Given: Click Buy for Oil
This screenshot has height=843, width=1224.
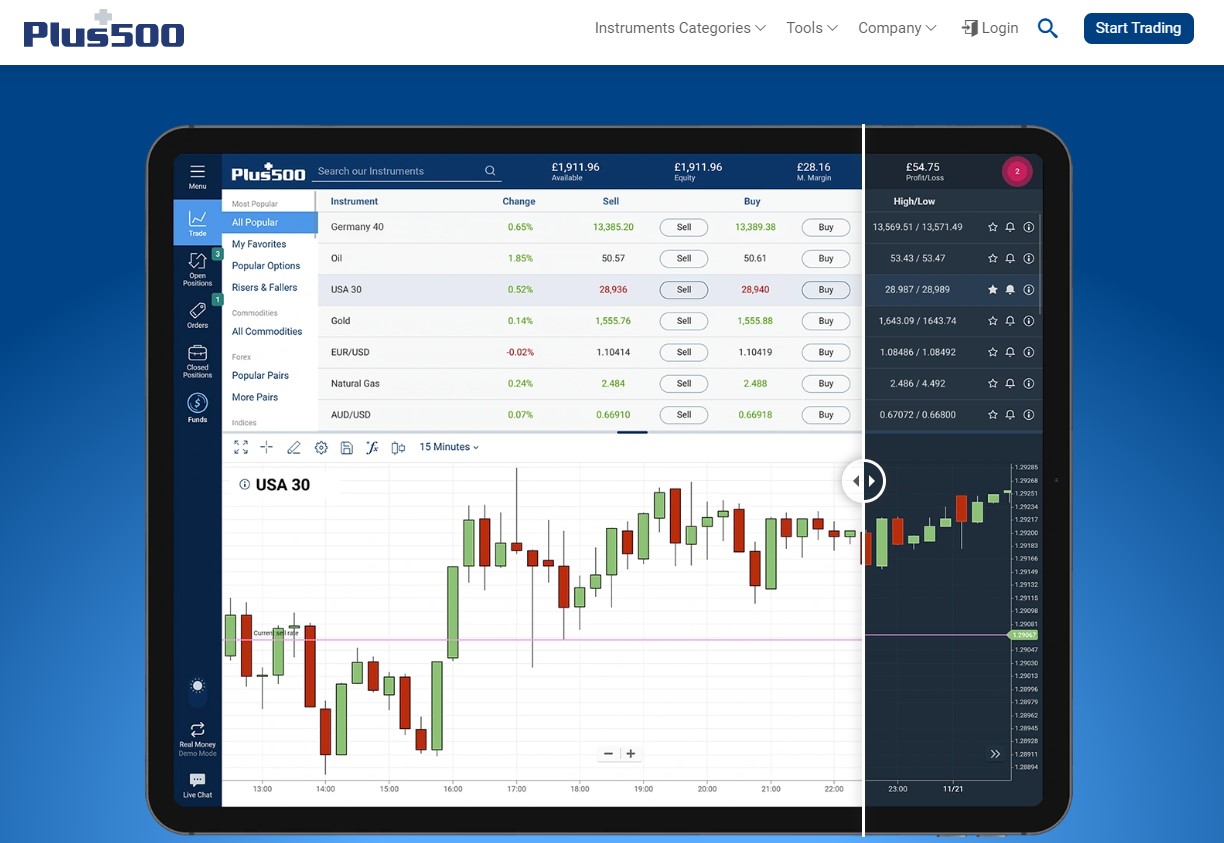Looking at the screenshot, I should [x=826, y=258].
